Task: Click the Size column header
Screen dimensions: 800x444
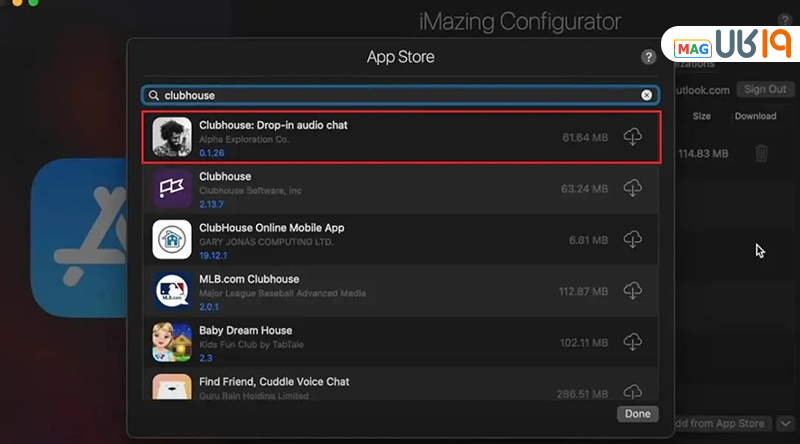Action: pyautogui.click(x=702, y=116)
